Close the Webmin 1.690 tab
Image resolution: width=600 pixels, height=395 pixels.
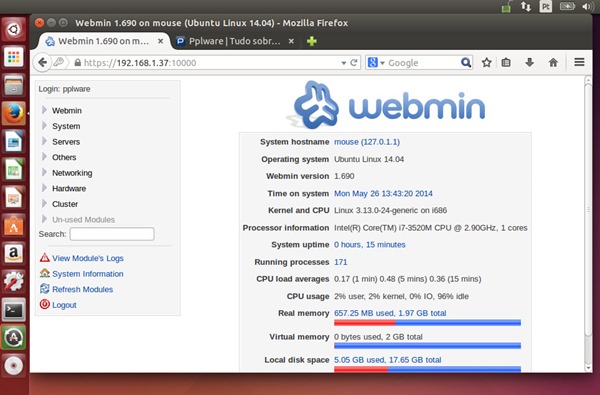tap(161, 41)
